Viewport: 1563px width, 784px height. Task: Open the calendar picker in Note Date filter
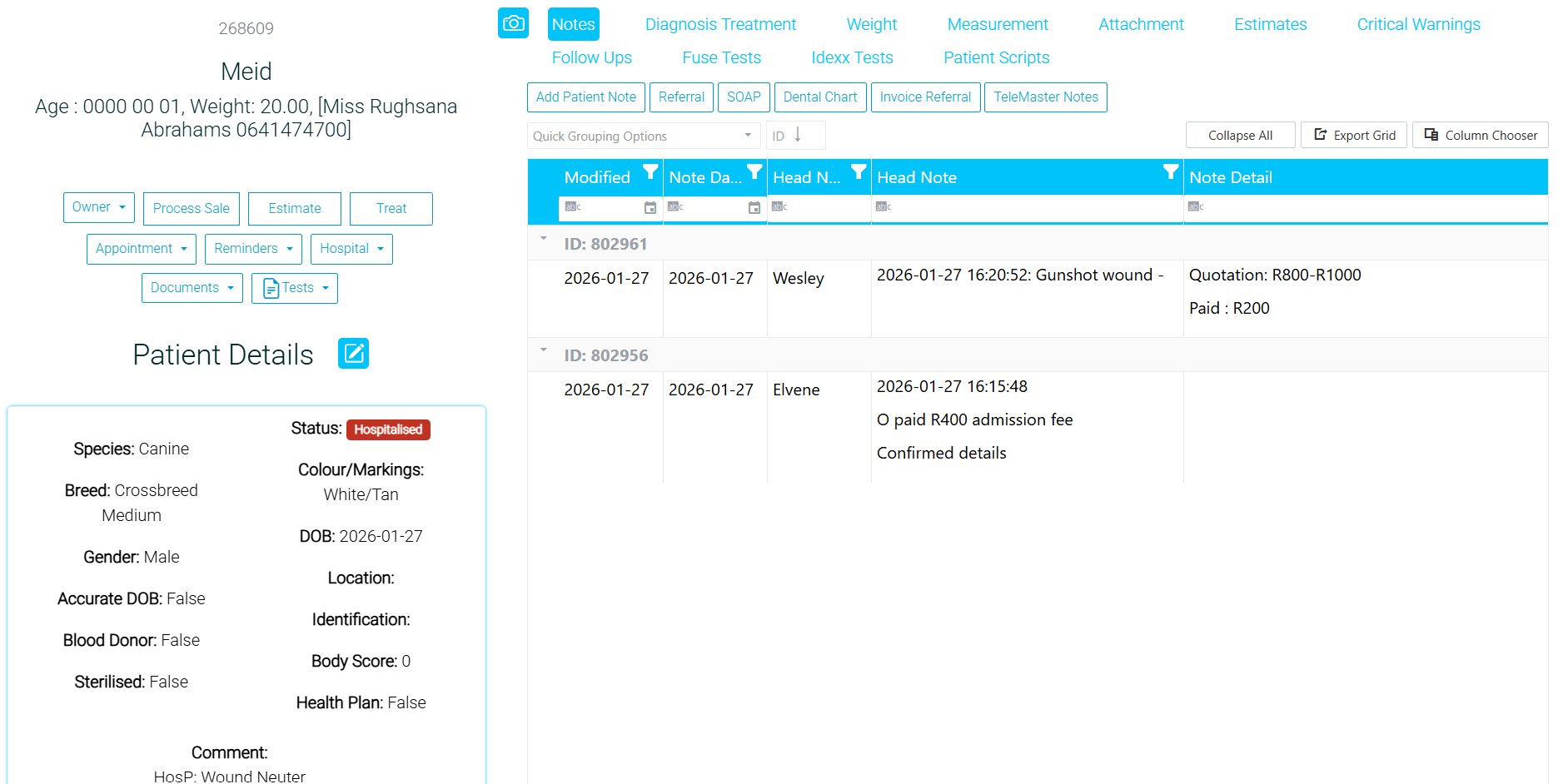pyautogui.click(x=754, y=208)
